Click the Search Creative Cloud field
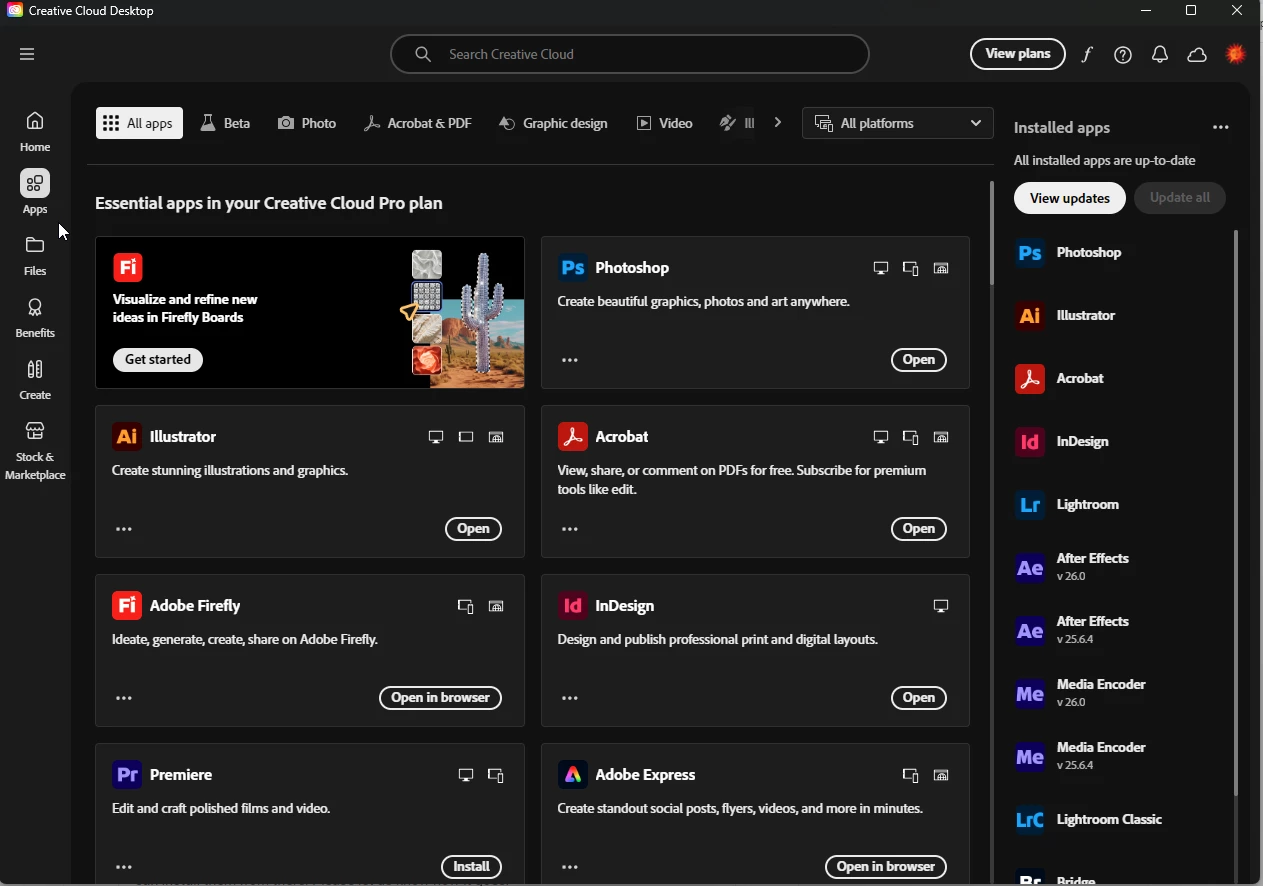Viewport: 1263px width, 886px height. (630, 54)
